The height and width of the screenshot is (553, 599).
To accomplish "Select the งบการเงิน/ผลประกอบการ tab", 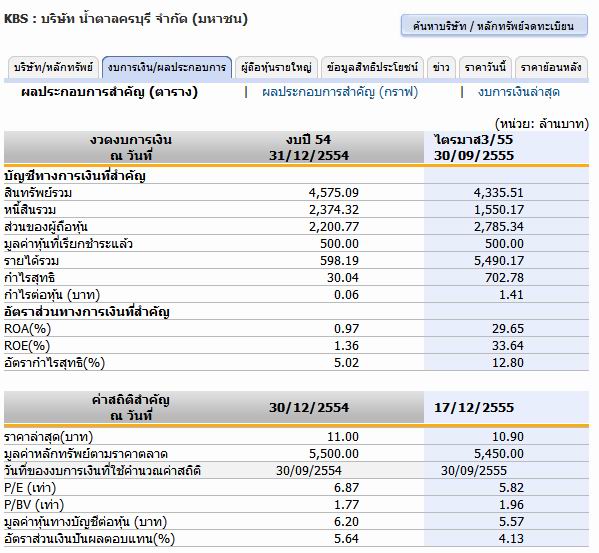I will click(x=167, y=68).
